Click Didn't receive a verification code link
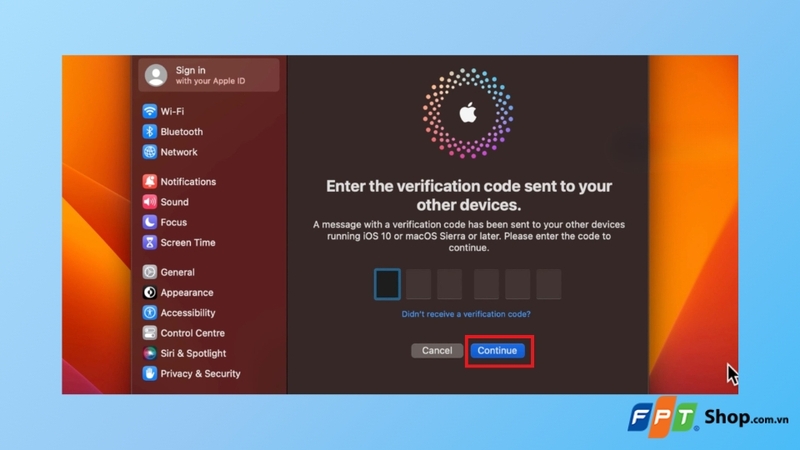This screenshot has height=450, width=800. [x=466, y=314]
